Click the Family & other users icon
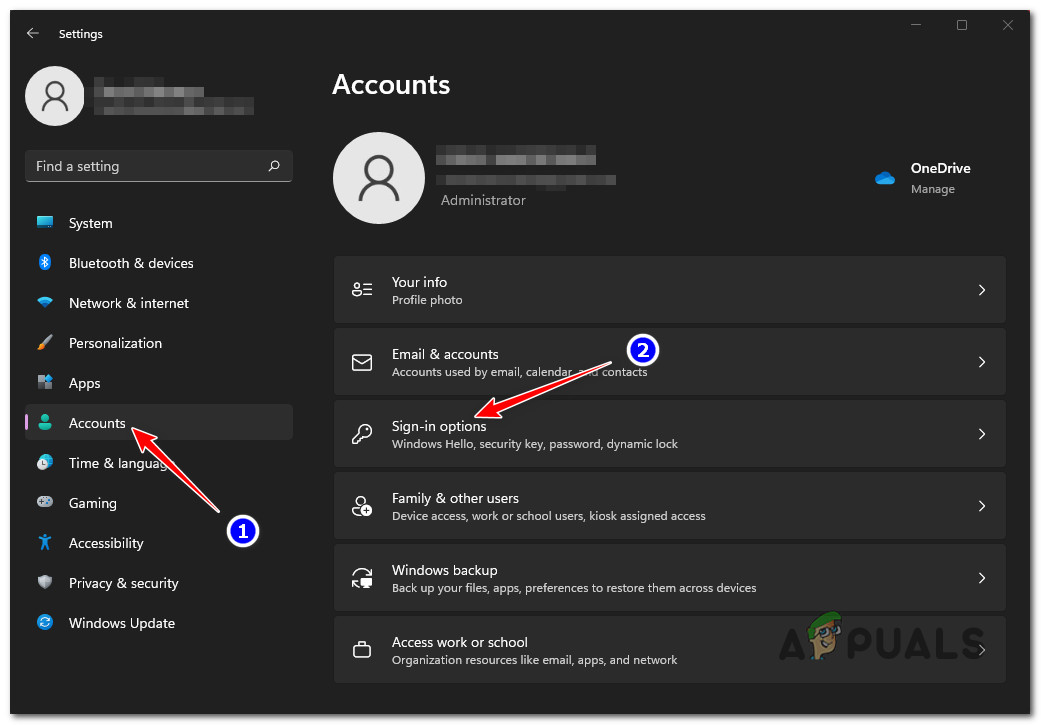Screen dimensions: 1041x725 (x=362, y=506)
